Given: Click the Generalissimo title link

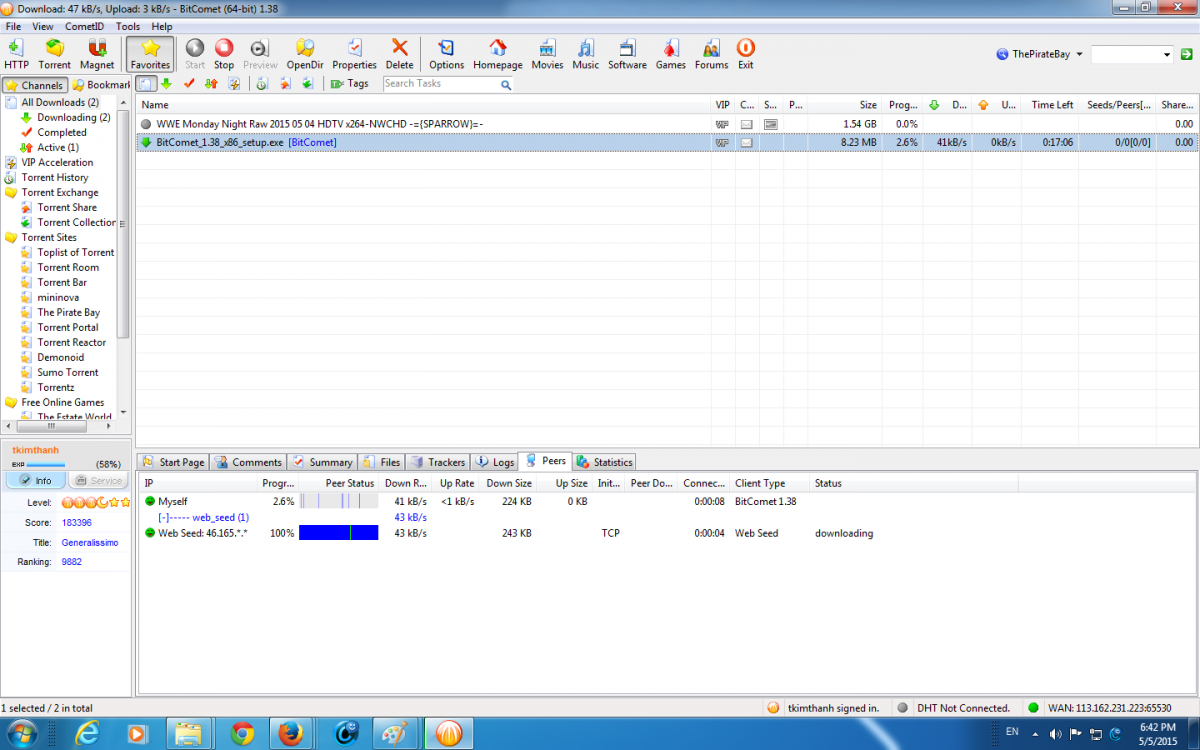Looking at the screenshot, I should point(89,542).
